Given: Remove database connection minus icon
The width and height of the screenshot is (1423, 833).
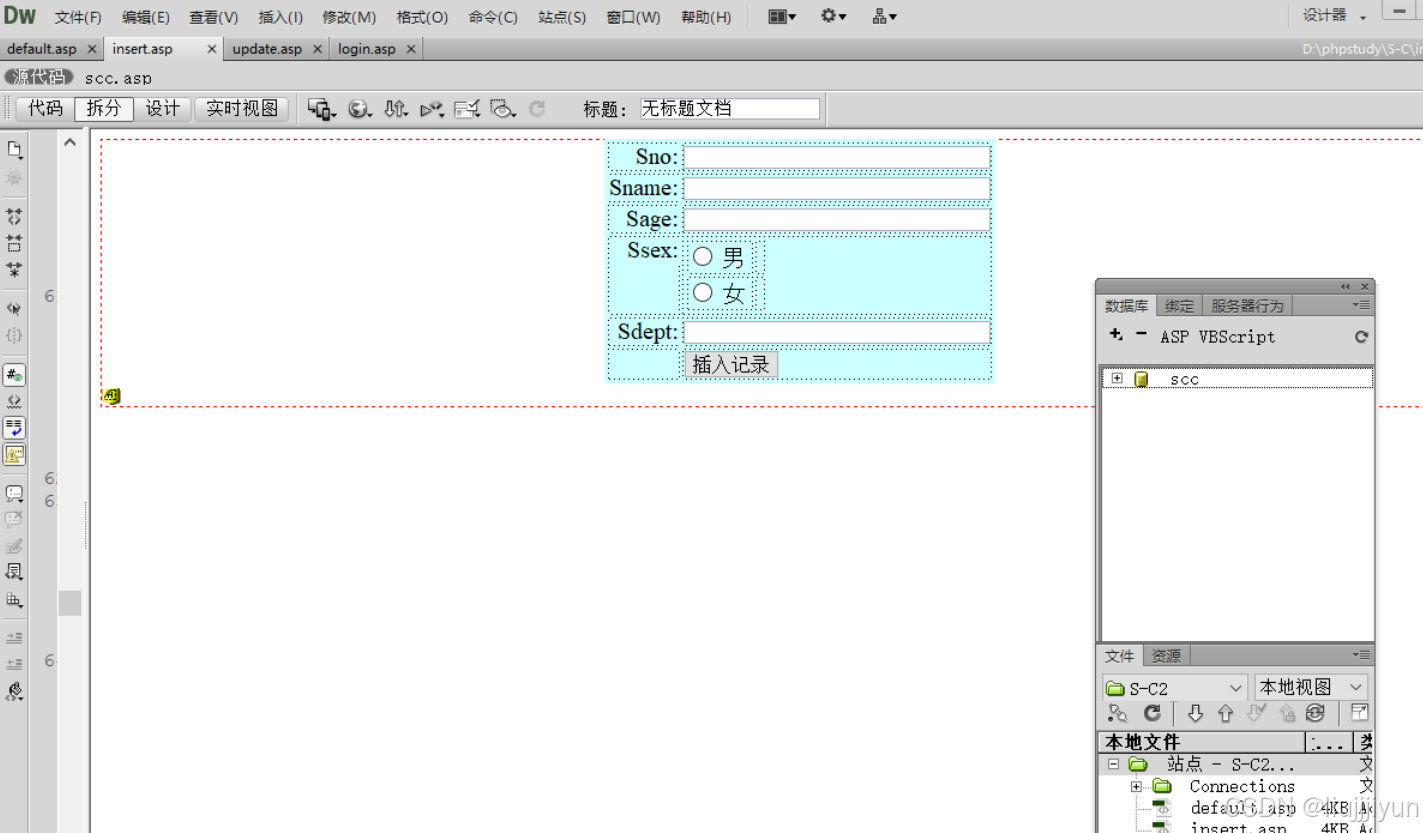Looking at the screenshot, I should pos(1141,335).
